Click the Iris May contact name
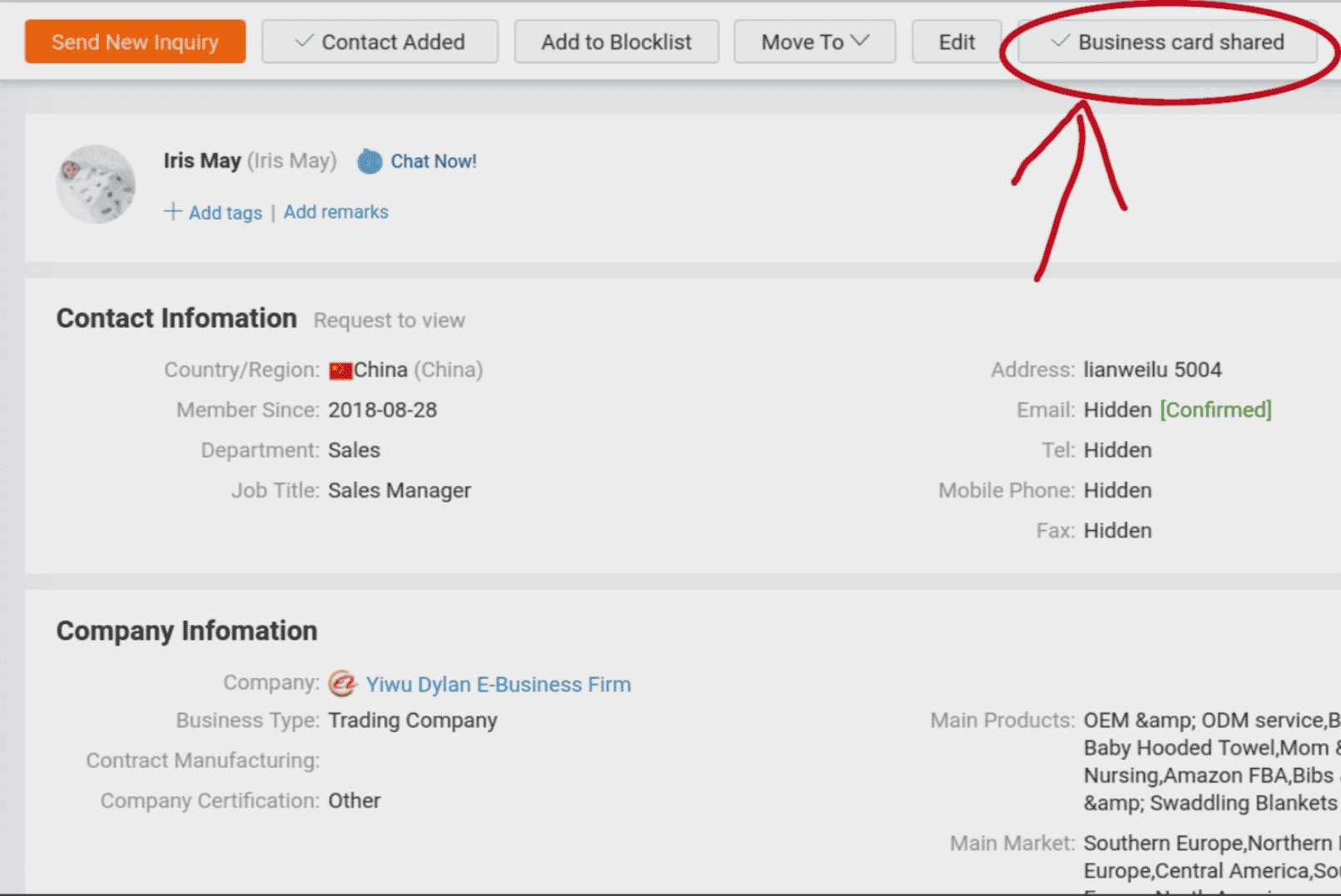Viewport: 1341px width, 896px height. [202, 161]
